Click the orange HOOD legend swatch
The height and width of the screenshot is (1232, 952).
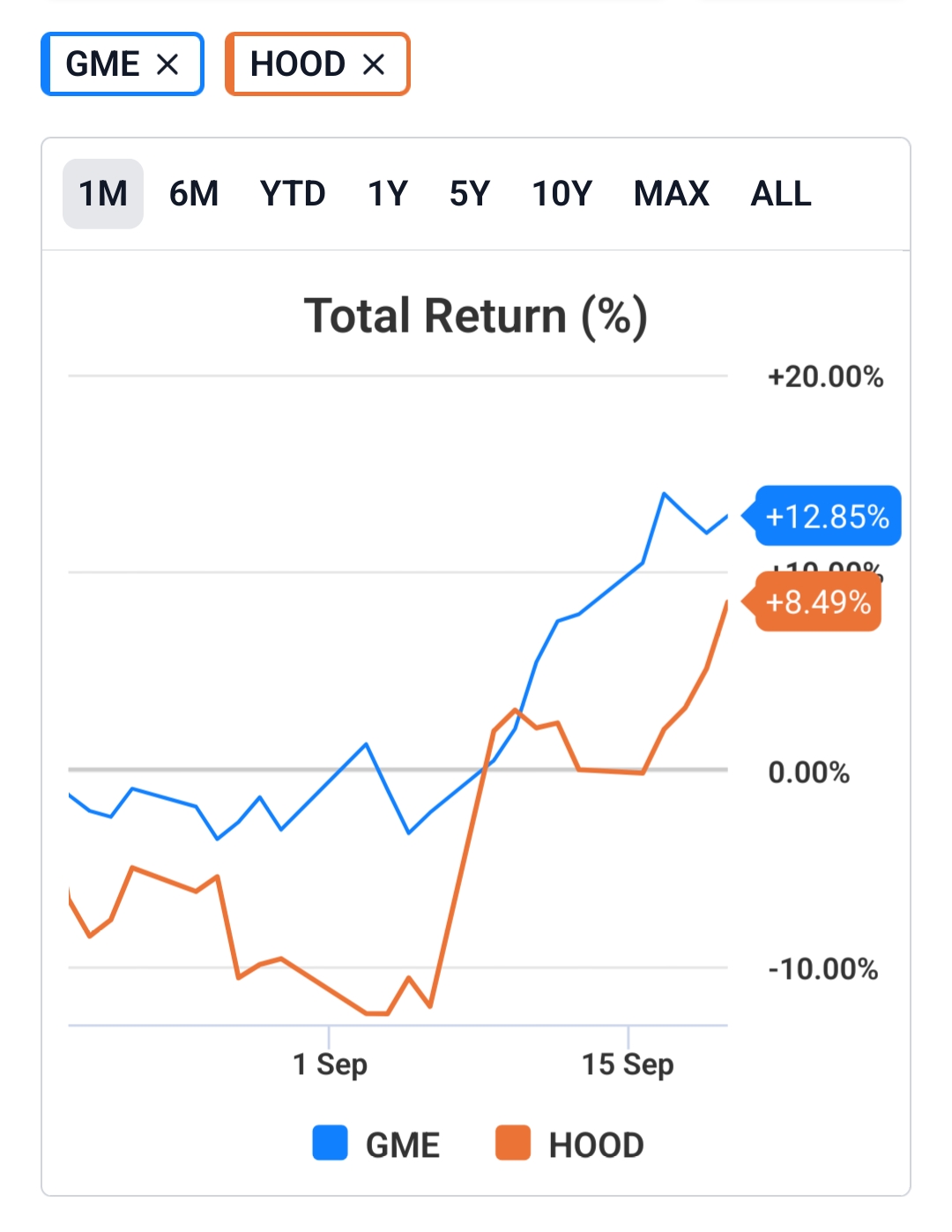513,1143
